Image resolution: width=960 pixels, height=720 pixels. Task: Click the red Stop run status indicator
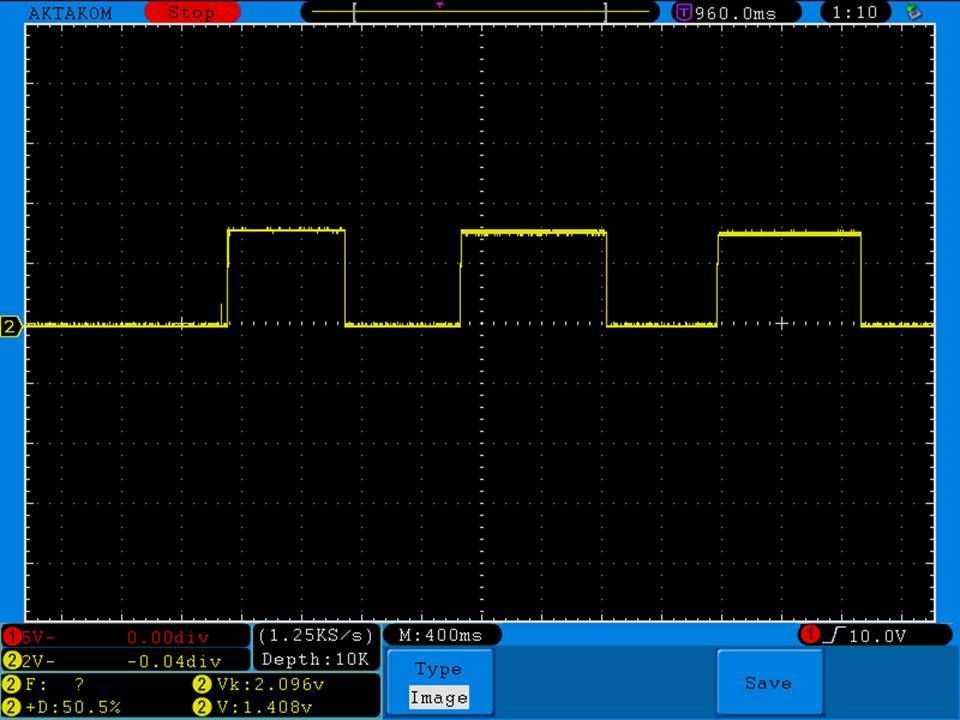pos(192,13)
